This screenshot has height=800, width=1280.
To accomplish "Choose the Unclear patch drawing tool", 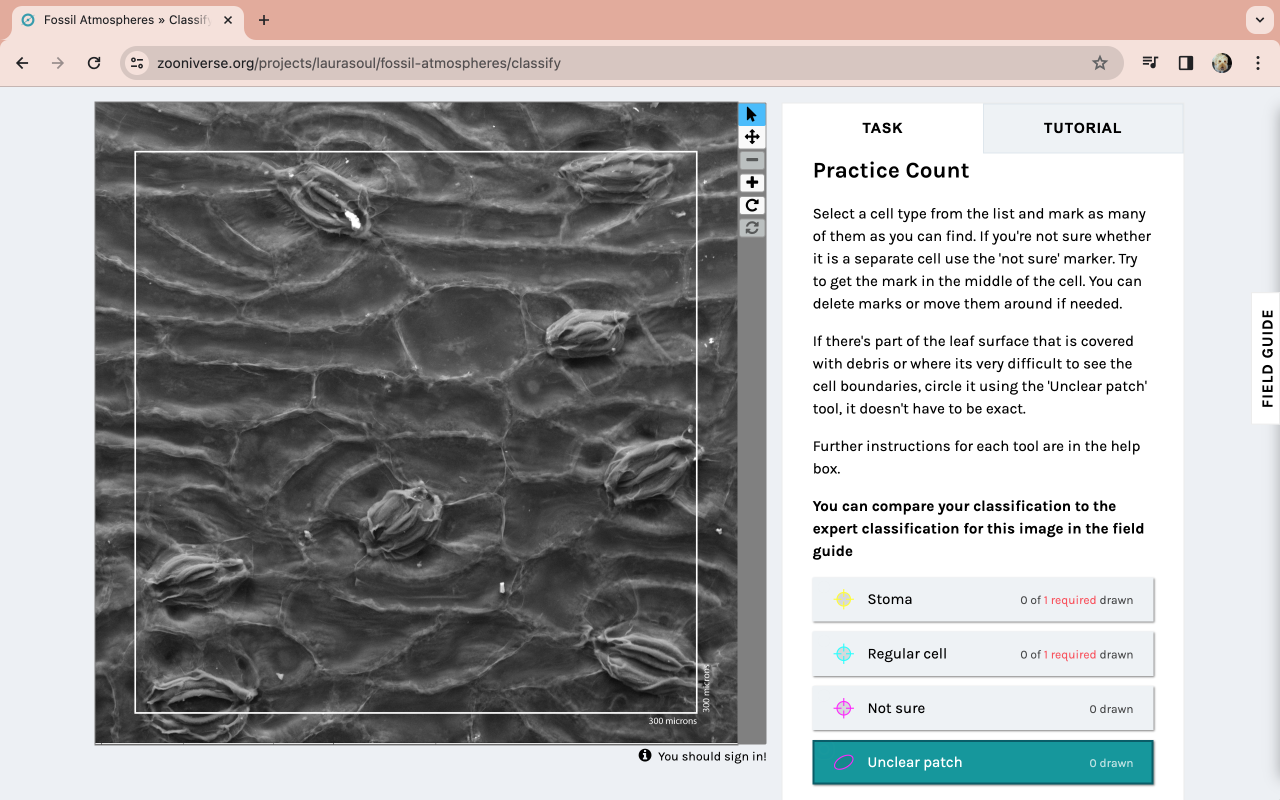I will pyautogui.click(x=983, y=762).
